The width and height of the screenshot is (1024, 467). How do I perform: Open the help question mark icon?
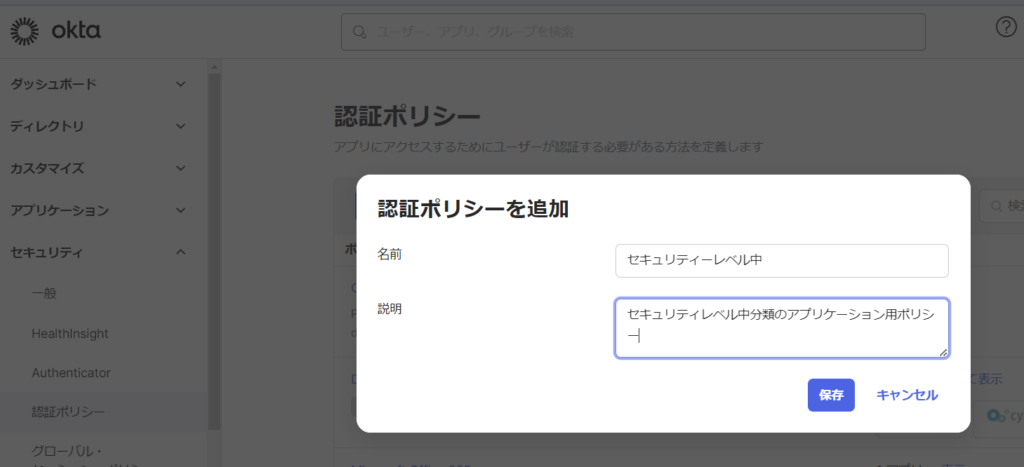pos(1006,27)
